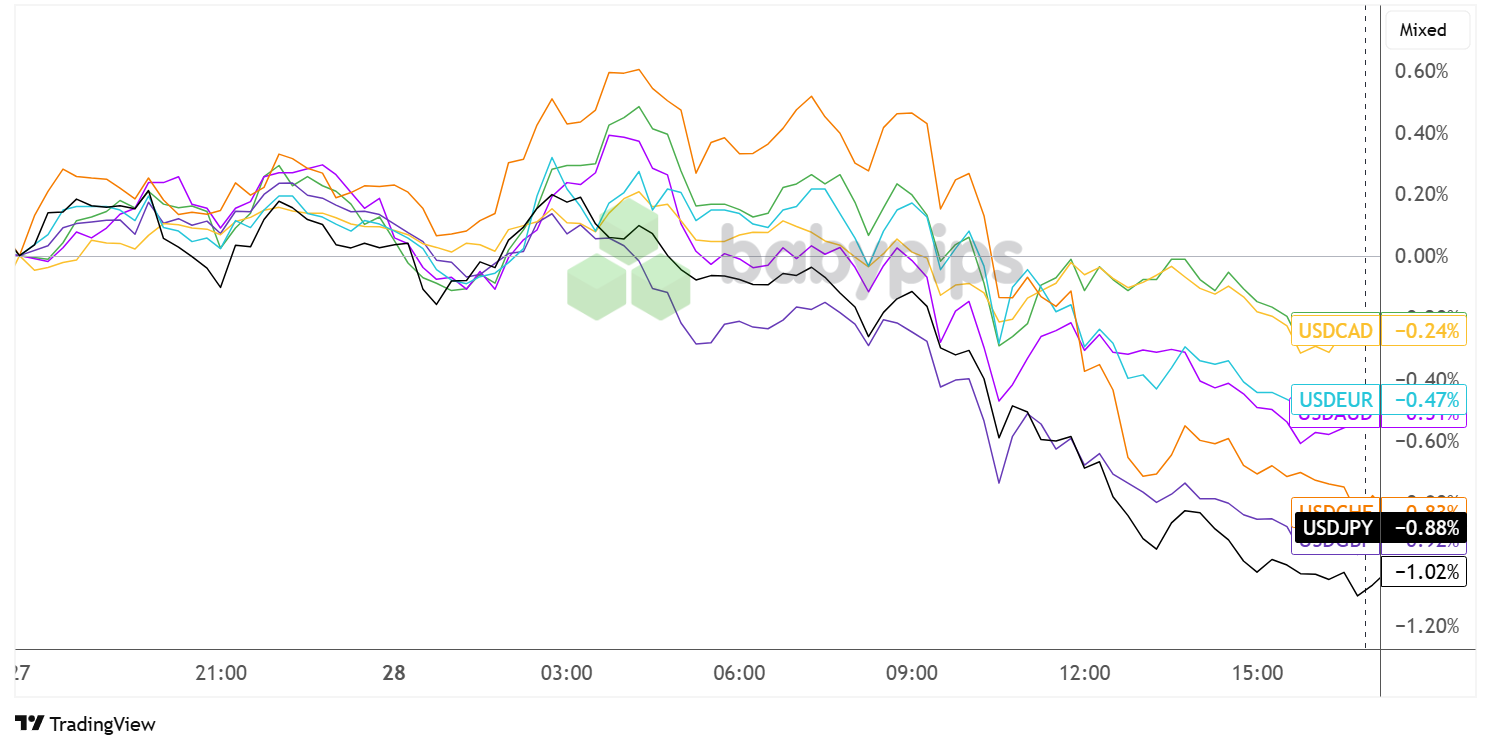The image size is (1491, 750).
Task: Click the 03:00 time axis label
Action: point(567,672)
